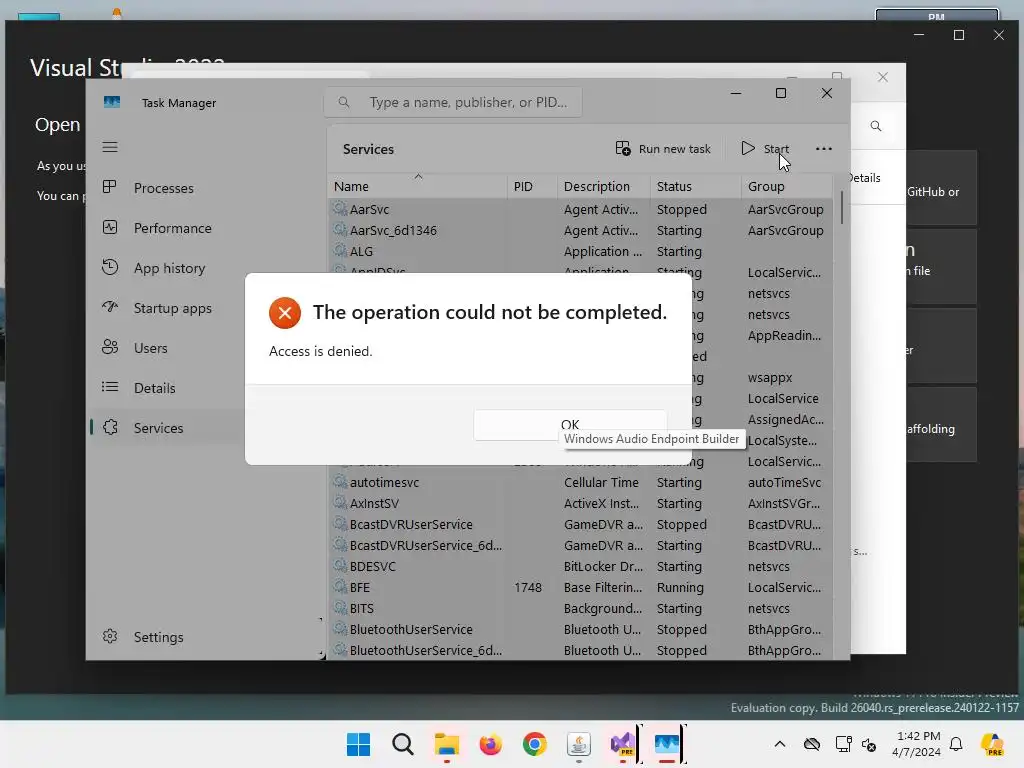1024x768 pixels.
Task: Select the AxInstSV service row
Action: click(581, 504)
